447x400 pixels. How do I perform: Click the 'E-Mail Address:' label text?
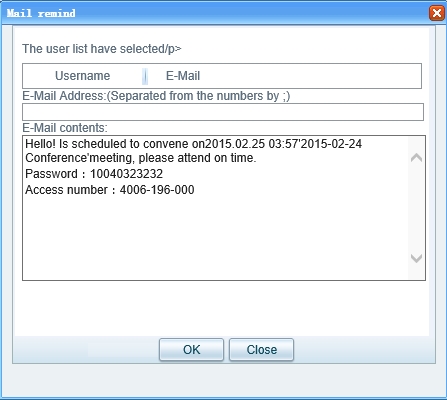click(x=64, y=96)
